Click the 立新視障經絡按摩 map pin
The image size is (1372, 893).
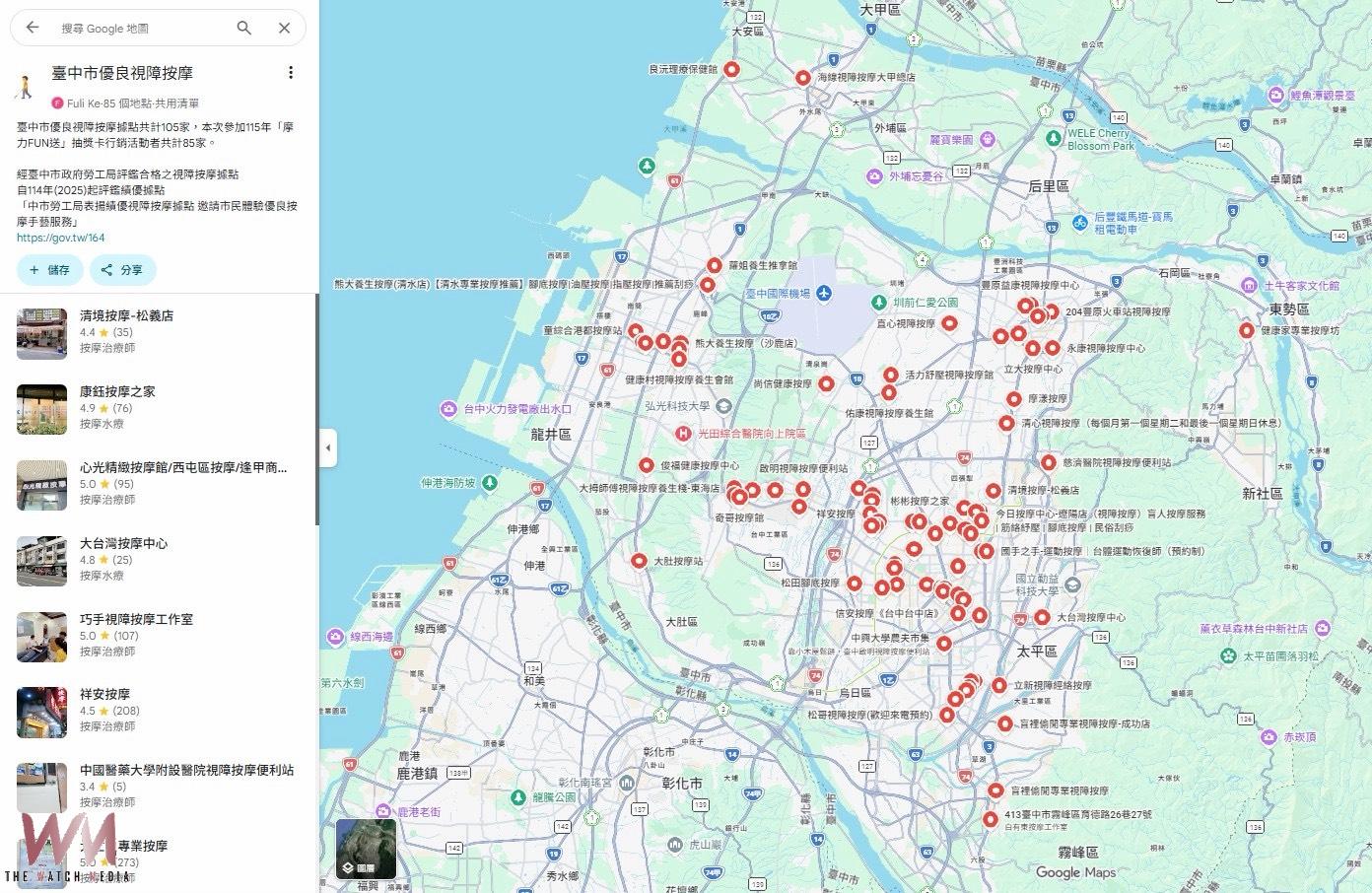pos(999,685)
